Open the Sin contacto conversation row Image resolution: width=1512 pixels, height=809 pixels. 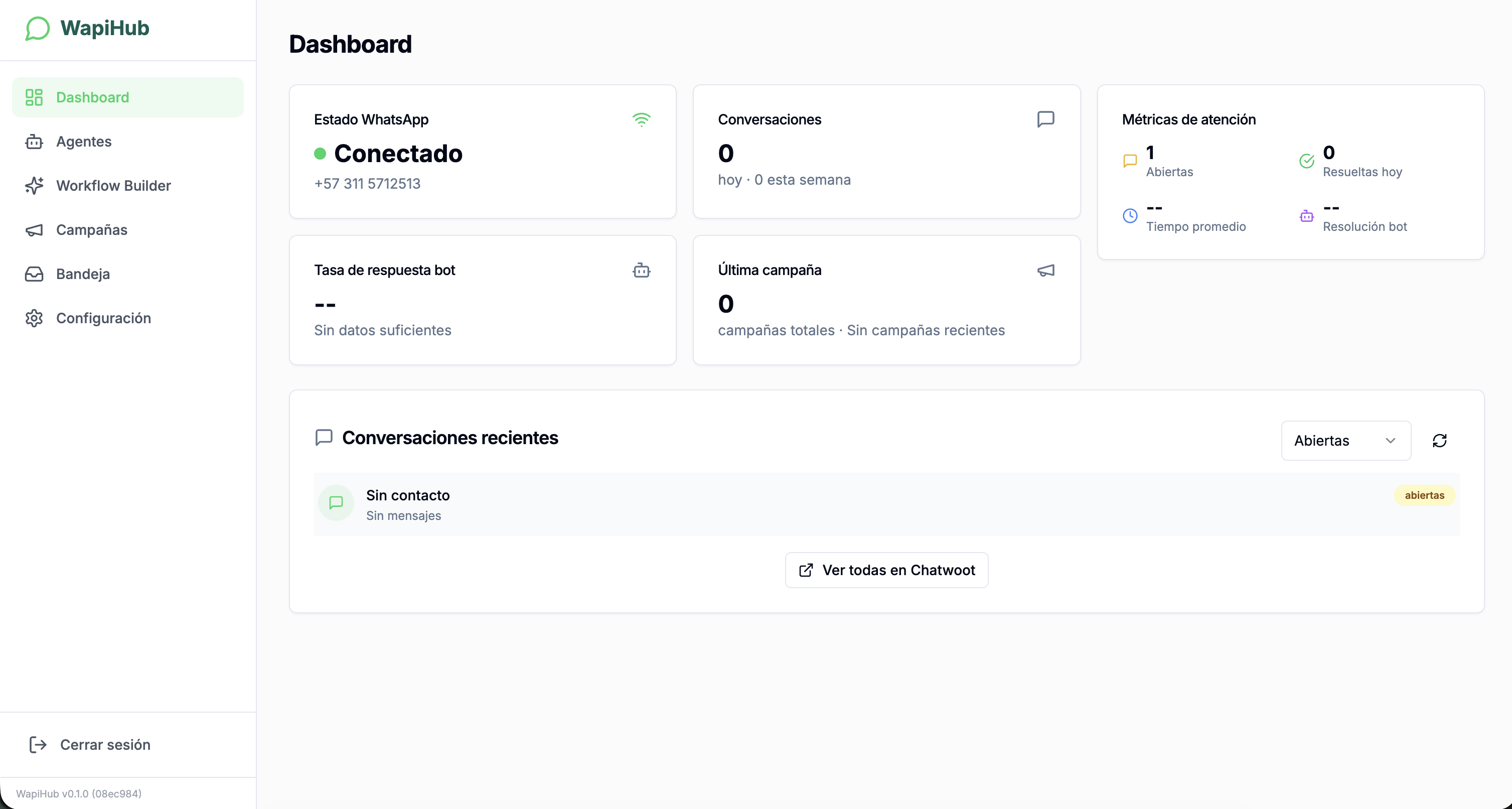click(x=886, y=504)
